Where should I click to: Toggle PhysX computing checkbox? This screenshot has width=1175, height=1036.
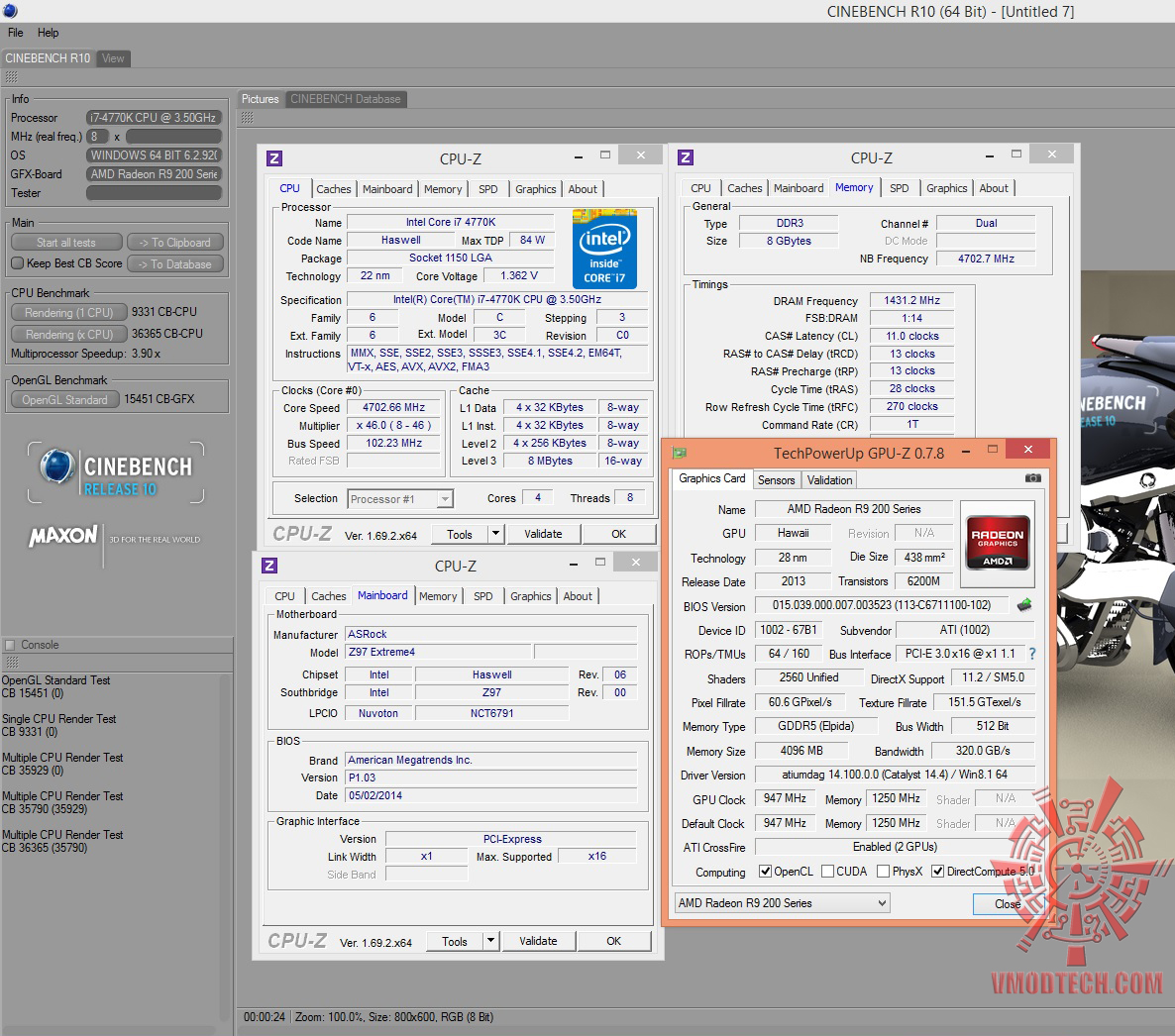(884, 872)
